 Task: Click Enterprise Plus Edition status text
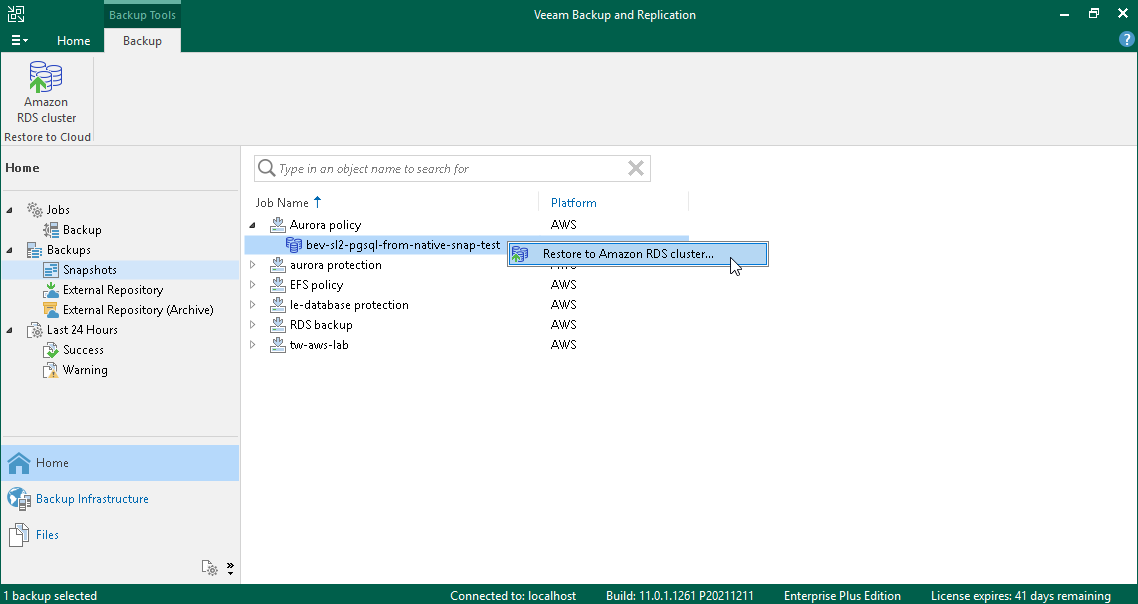pos(842,596)
